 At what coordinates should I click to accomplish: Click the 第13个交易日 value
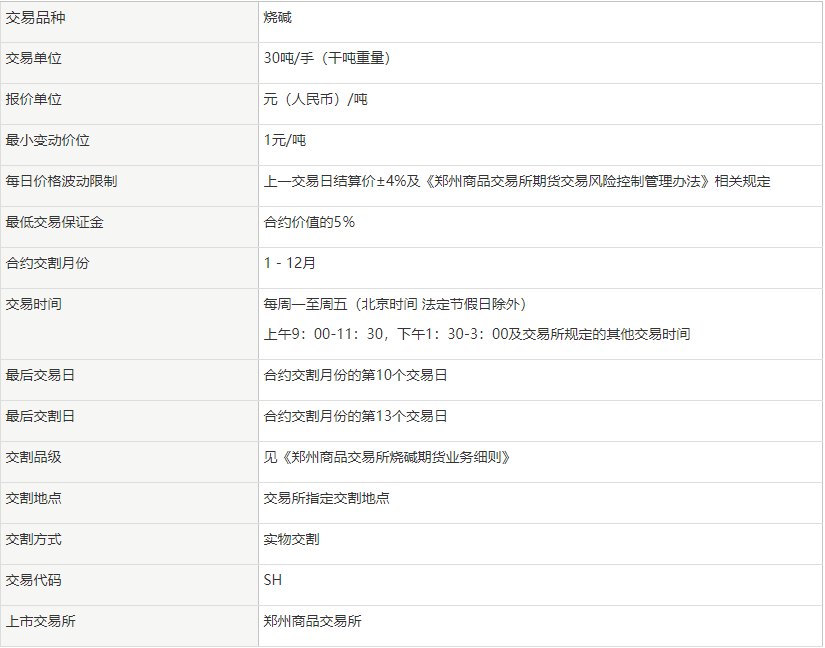(x=355, y=417)
